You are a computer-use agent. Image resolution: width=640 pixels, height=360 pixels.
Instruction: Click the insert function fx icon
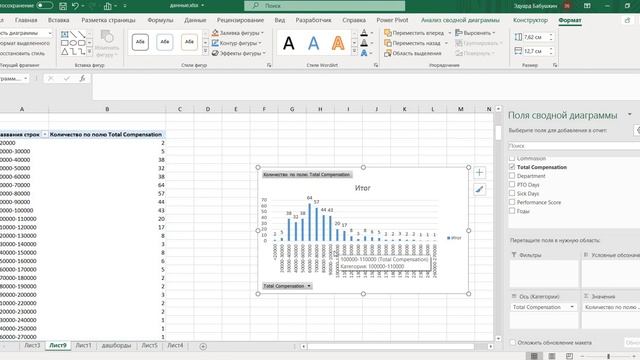click(x=82, y=78)
